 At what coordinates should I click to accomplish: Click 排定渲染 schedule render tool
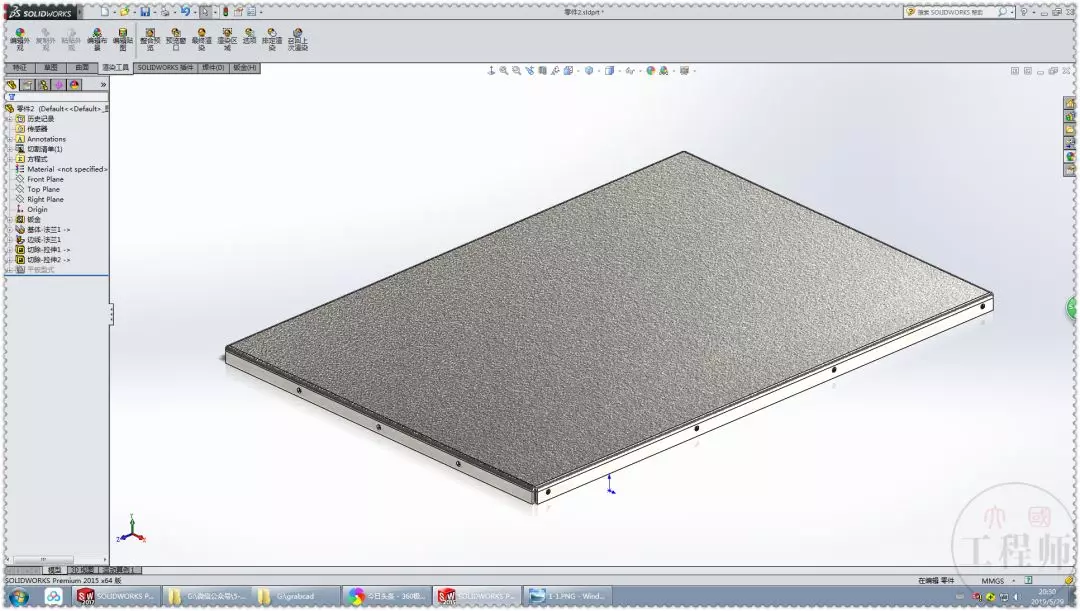272,40
